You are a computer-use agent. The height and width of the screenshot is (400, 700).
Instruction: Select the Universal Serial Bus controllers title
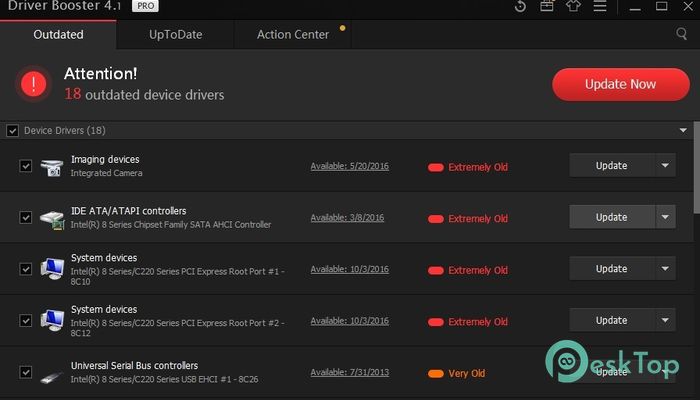pos(134,365)
